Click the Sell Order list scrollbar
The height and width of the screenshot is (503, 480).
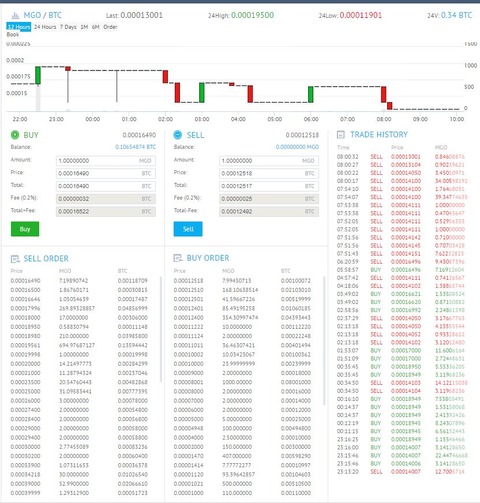click(161, 329)
